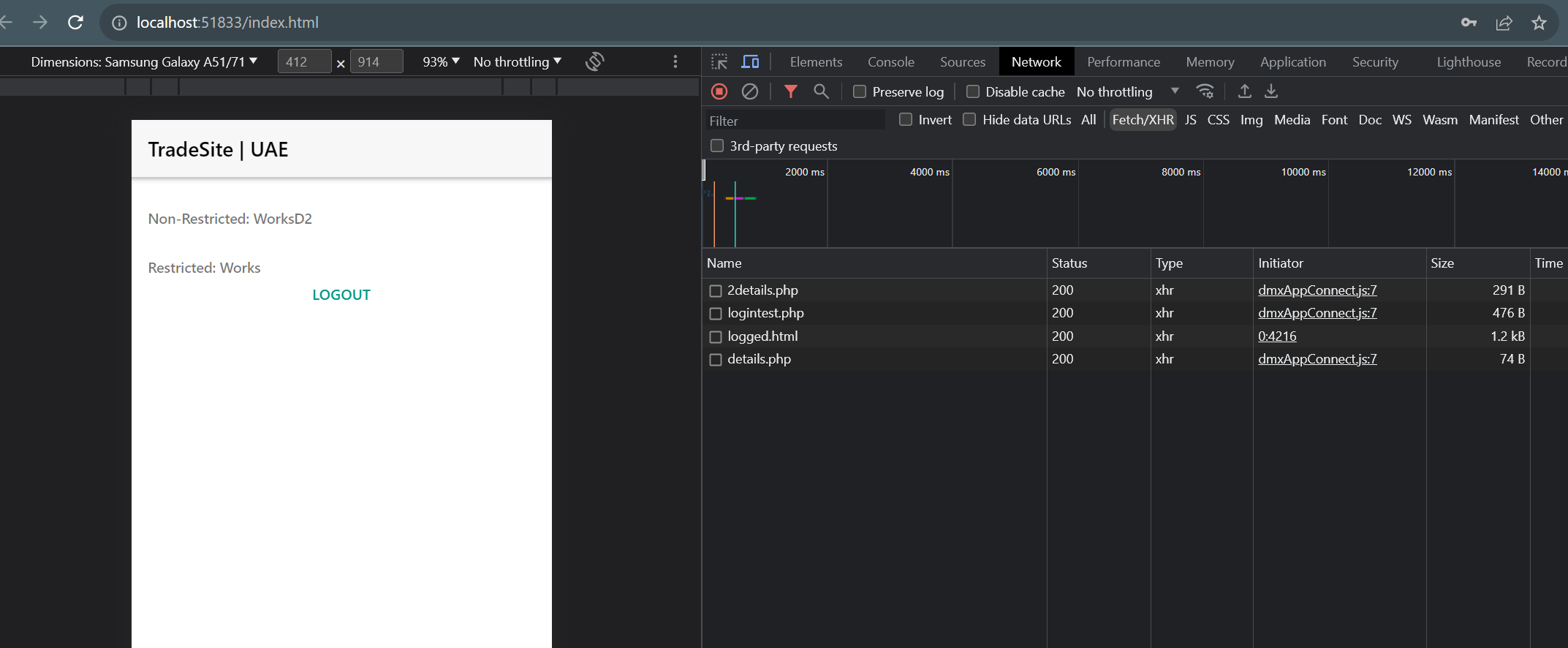Check the Disable cache checkbox
The width and height of the screenshot is (1568, 648).
tap(973, 91)
